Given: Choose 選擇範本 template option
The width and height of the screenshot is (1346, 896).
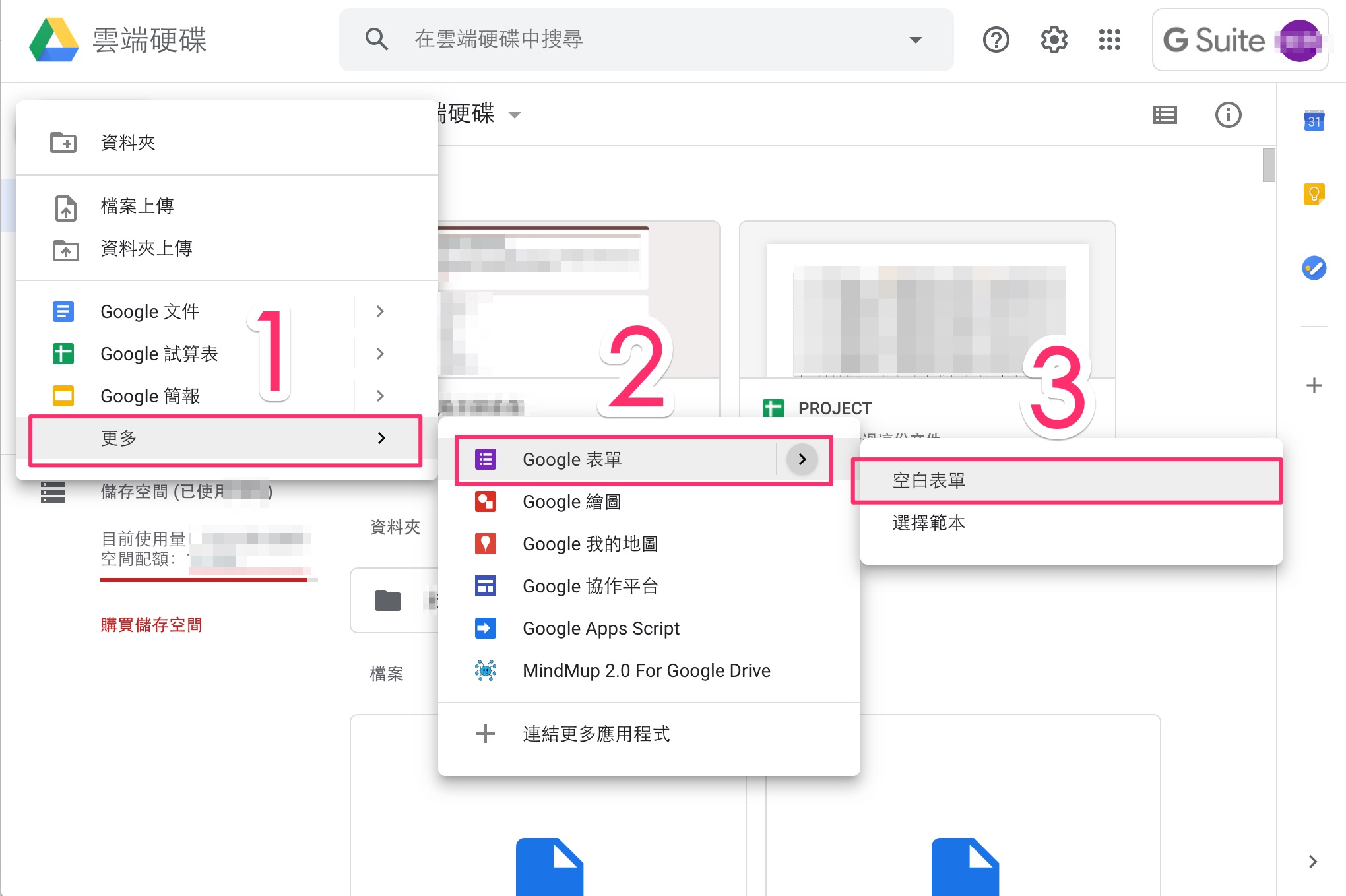Looking at the screenshot, I should pyautogui.click(x=1072, y=523).
